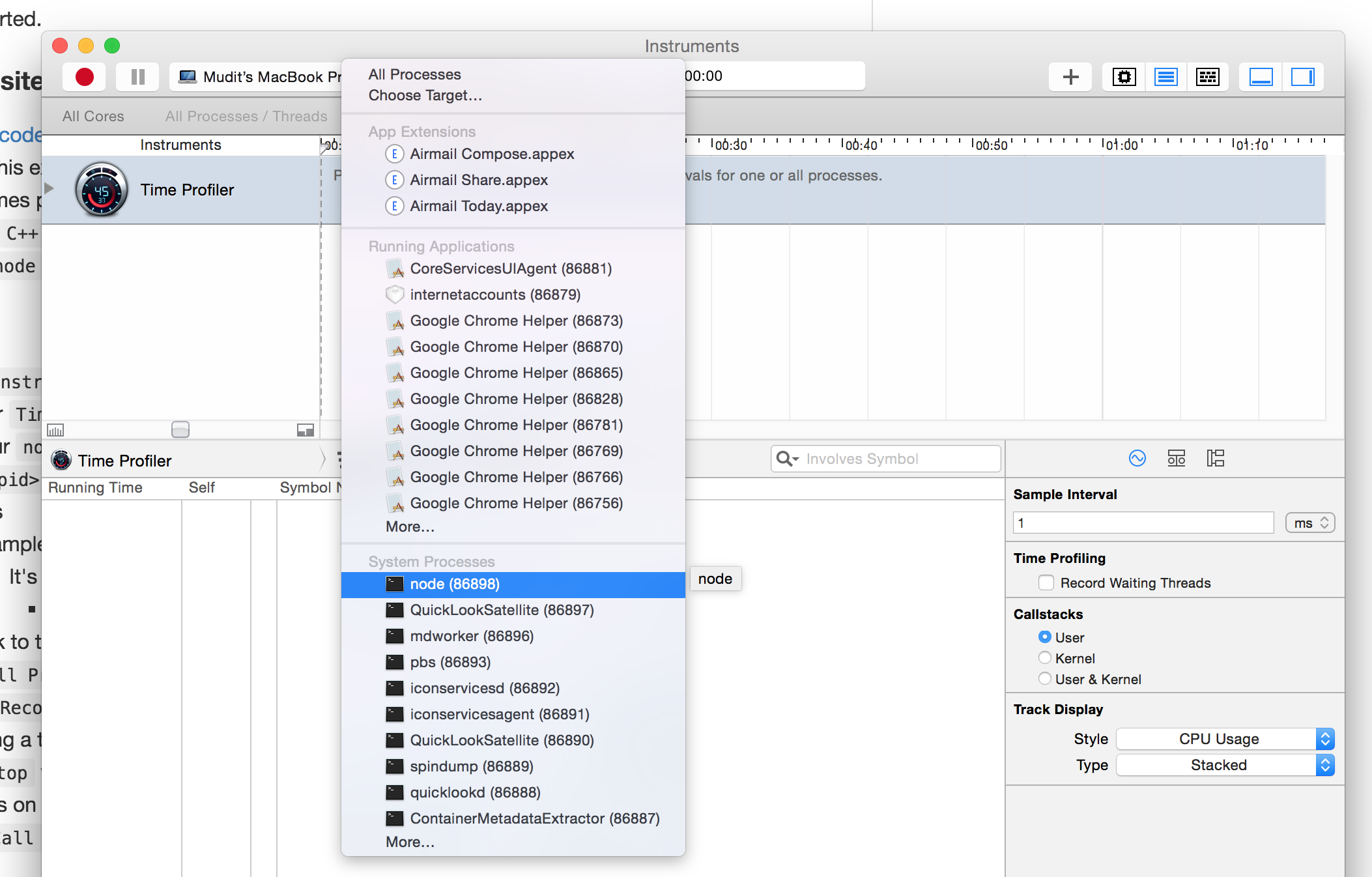Image resolution: width=1372 pixels, height=877 pixels.
Task: Open Display Settings inspector icon
Action: (x=1176, y=458)
